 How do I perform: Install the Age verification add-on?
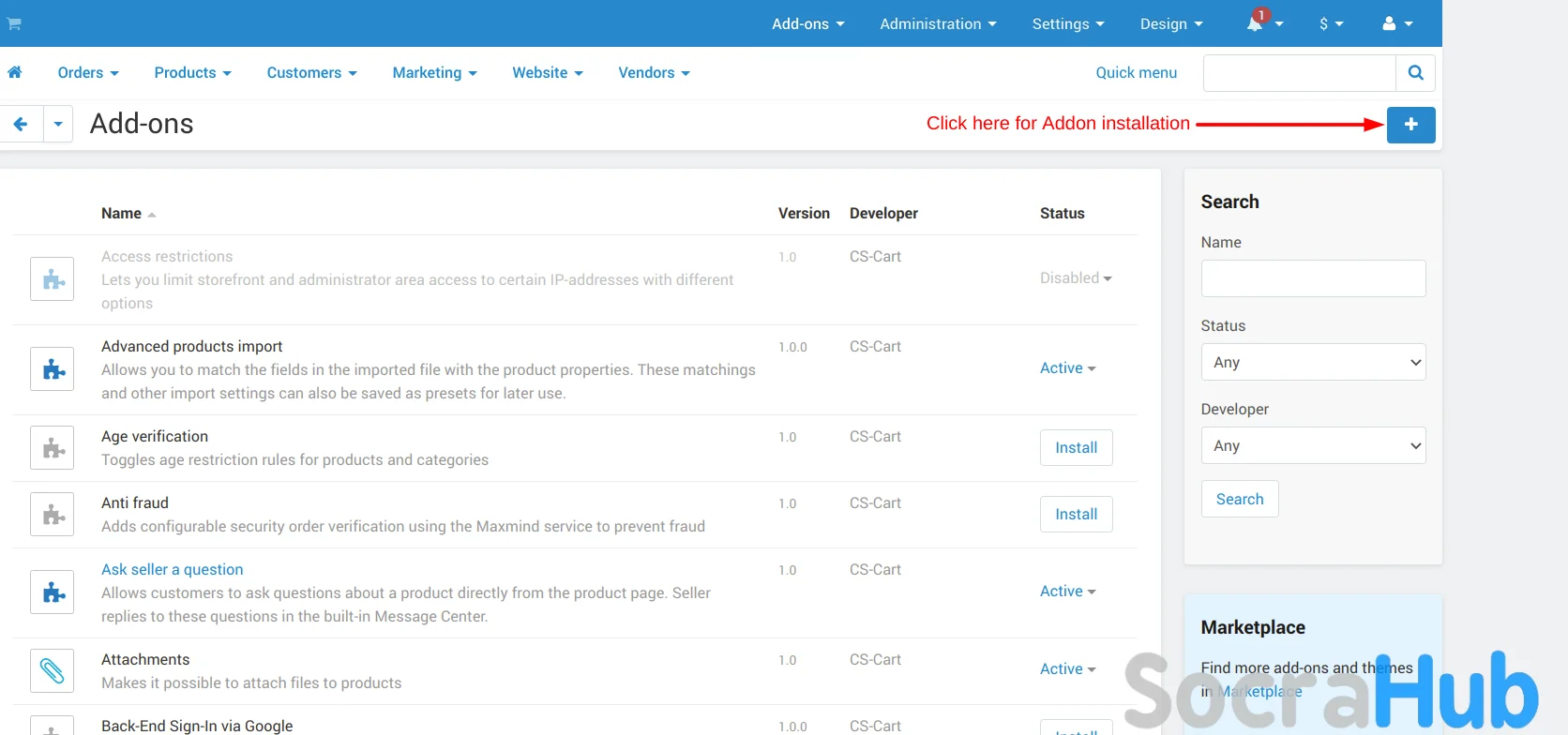point(1076,447)
